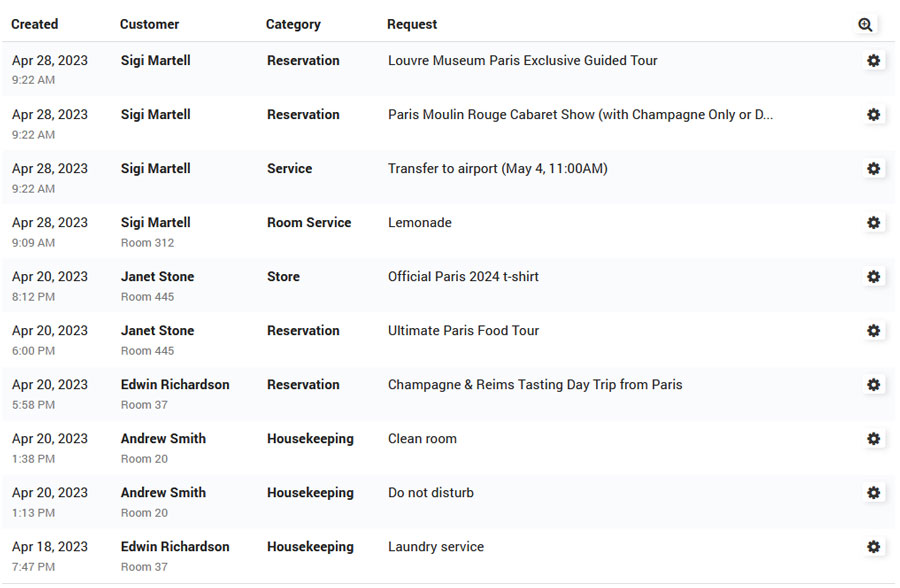
Task: Sort by the Created column header
Action: pos(35,24)
